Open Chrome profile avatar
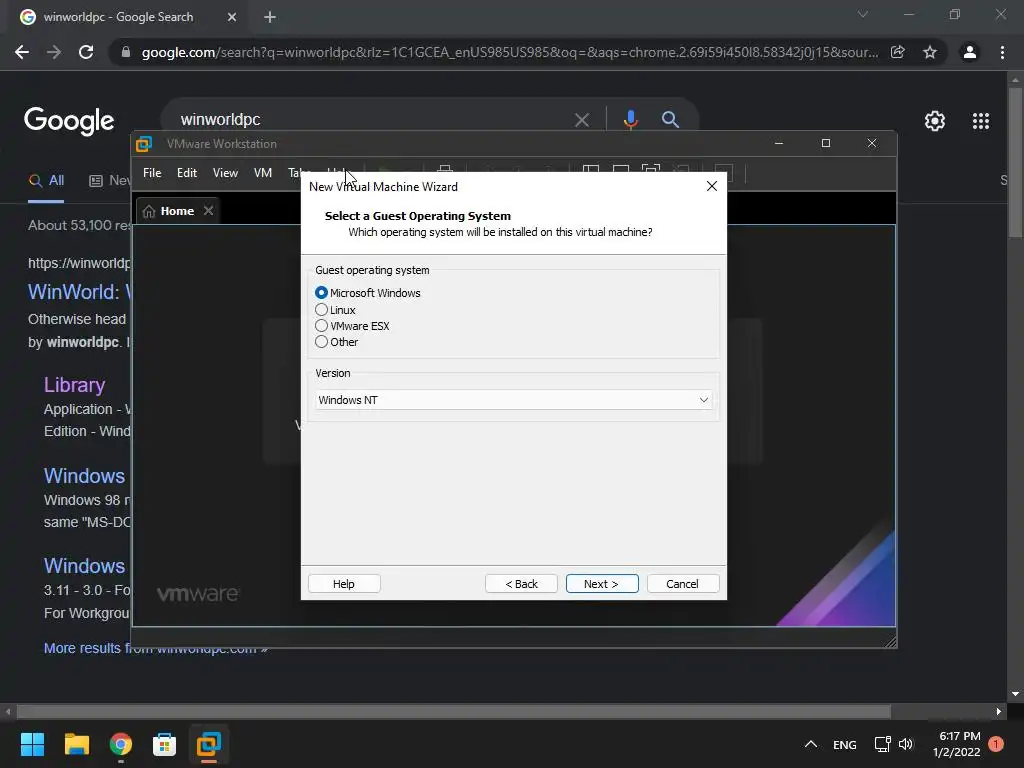 coord(970,52)
